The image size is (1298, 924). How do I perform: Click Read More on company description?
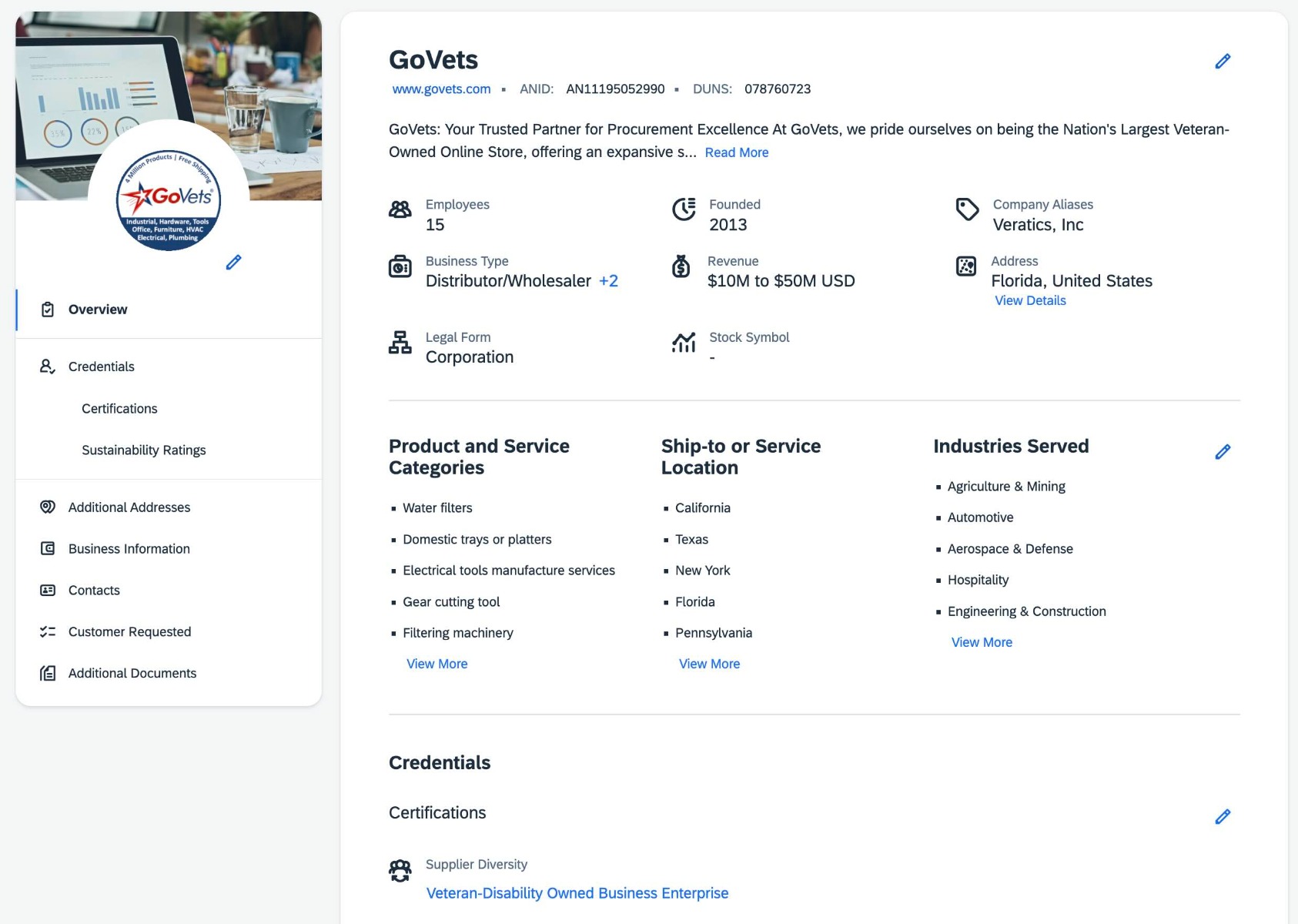coord(737,152)
